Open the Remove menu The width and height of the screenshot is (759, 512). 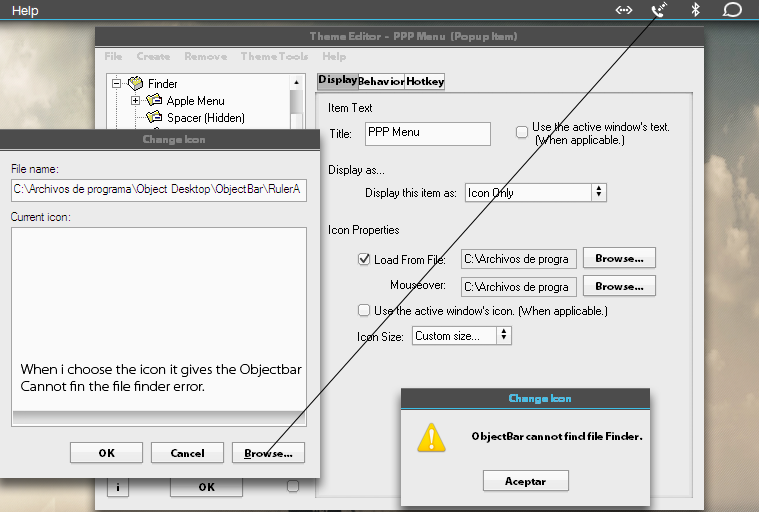[205, 56]
